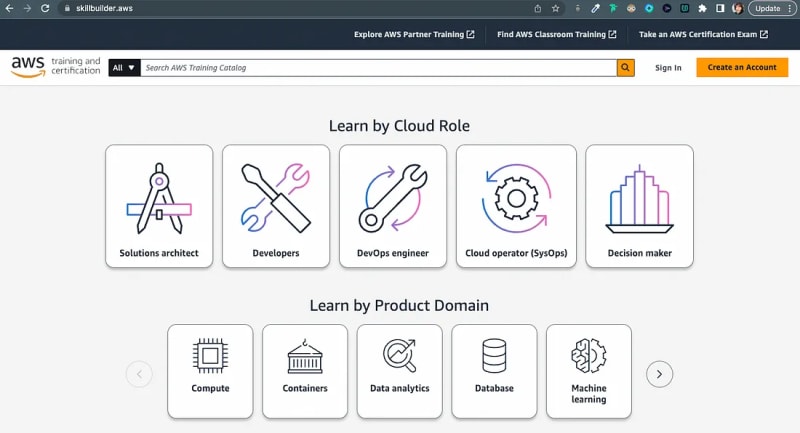Choose the Decision maker chart icon
The height and width of the screenshot is (433, 800).
tap(639, 199)
